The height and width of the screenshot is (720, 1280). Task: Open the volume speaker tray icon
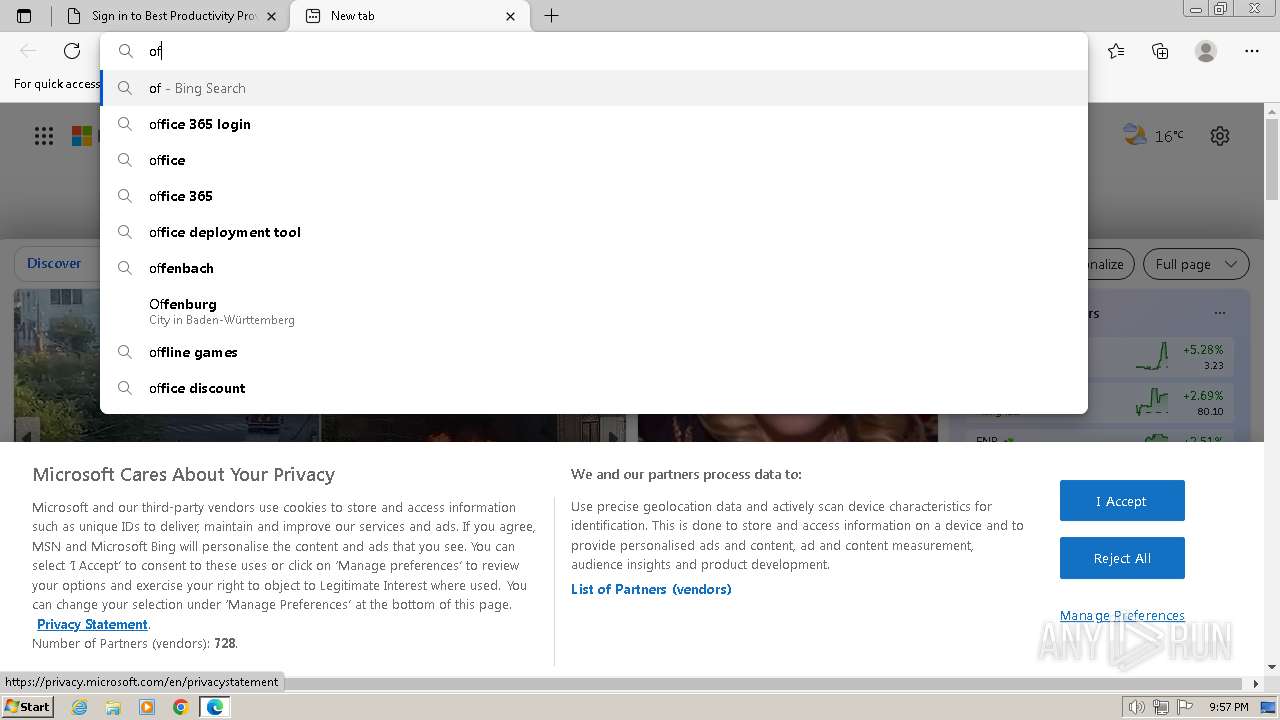[x=1137, y=707]
